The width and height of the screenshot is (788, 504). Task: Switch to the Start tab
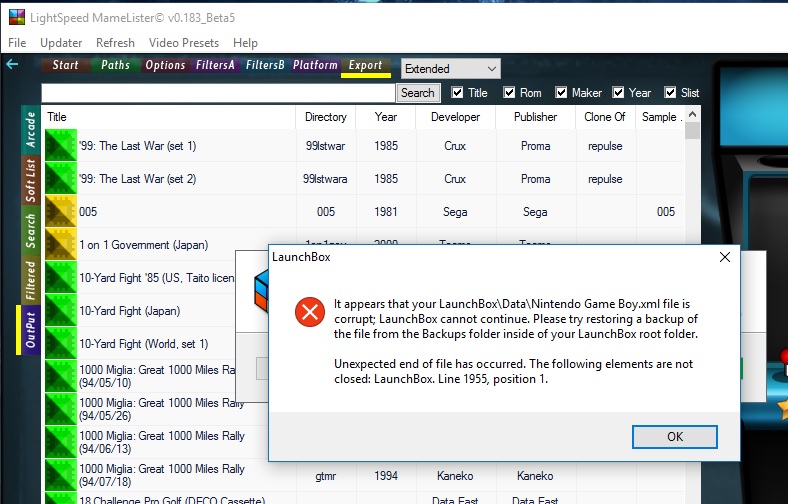(x=65, y=65)
